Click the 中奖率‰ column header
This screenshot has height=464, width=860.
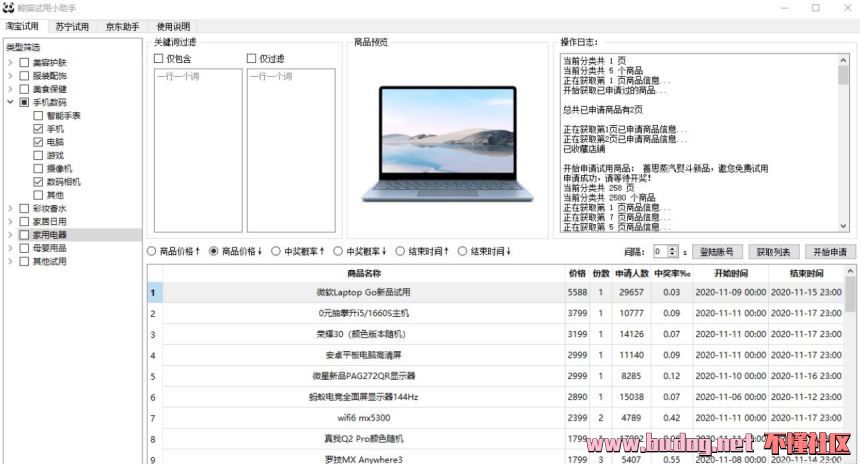click(x=672, y=273)
